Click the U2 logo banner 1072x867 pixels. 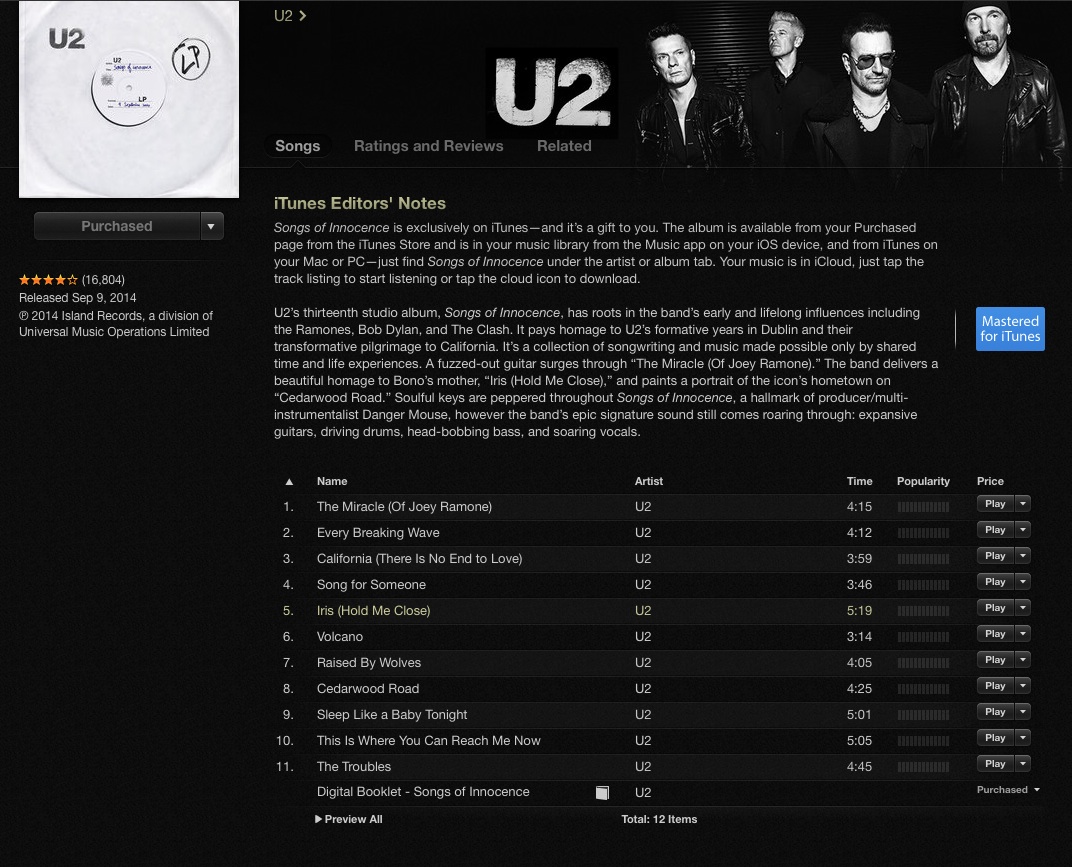tap(552, 92)
